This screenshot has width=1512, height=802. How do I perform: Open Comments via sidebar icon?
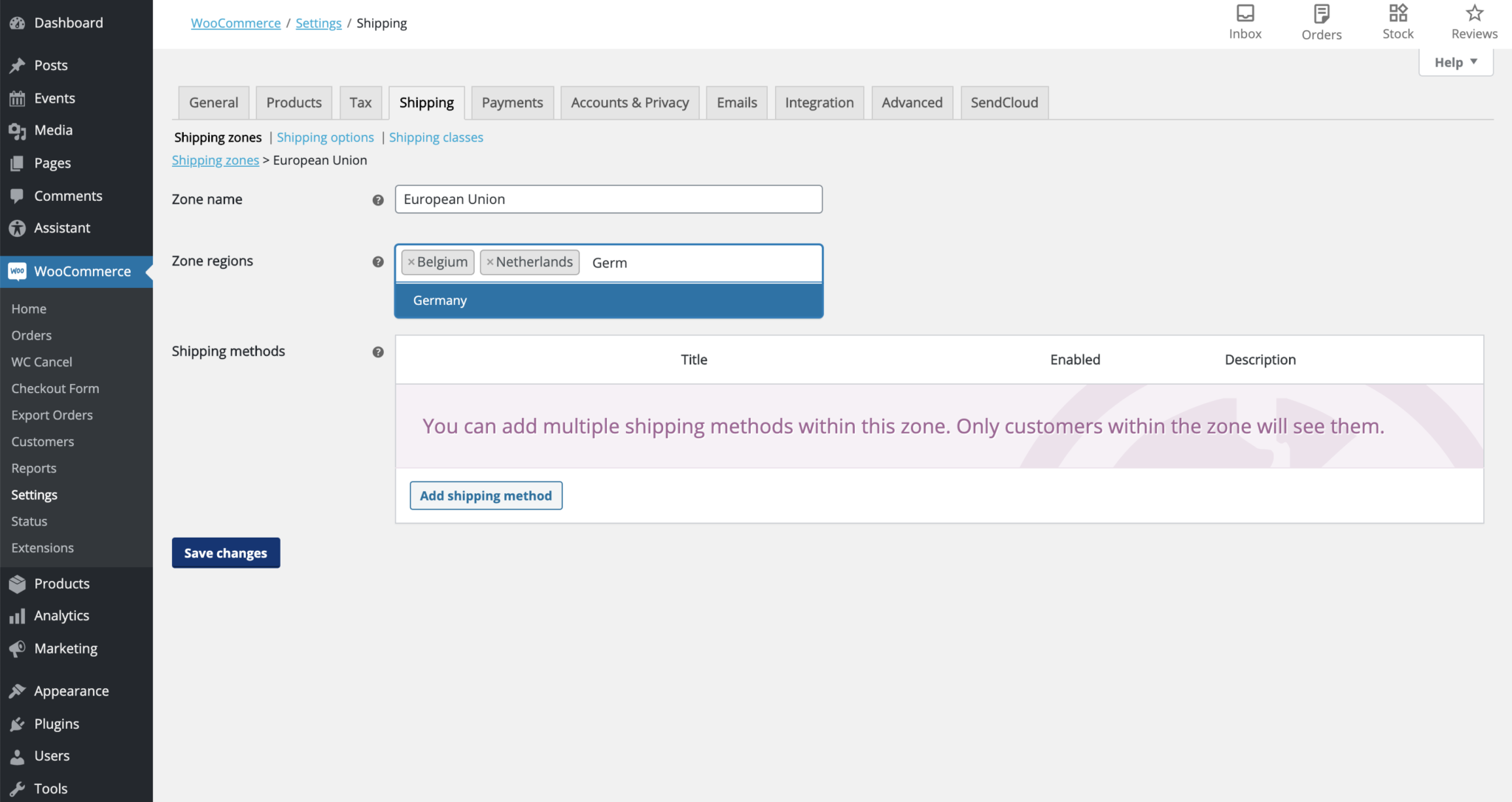[18, 195]
